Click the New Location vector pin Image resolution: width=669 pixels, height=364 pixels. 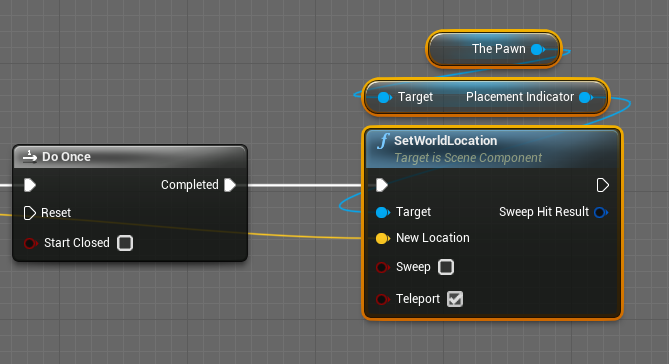click(x=383, y=238)
